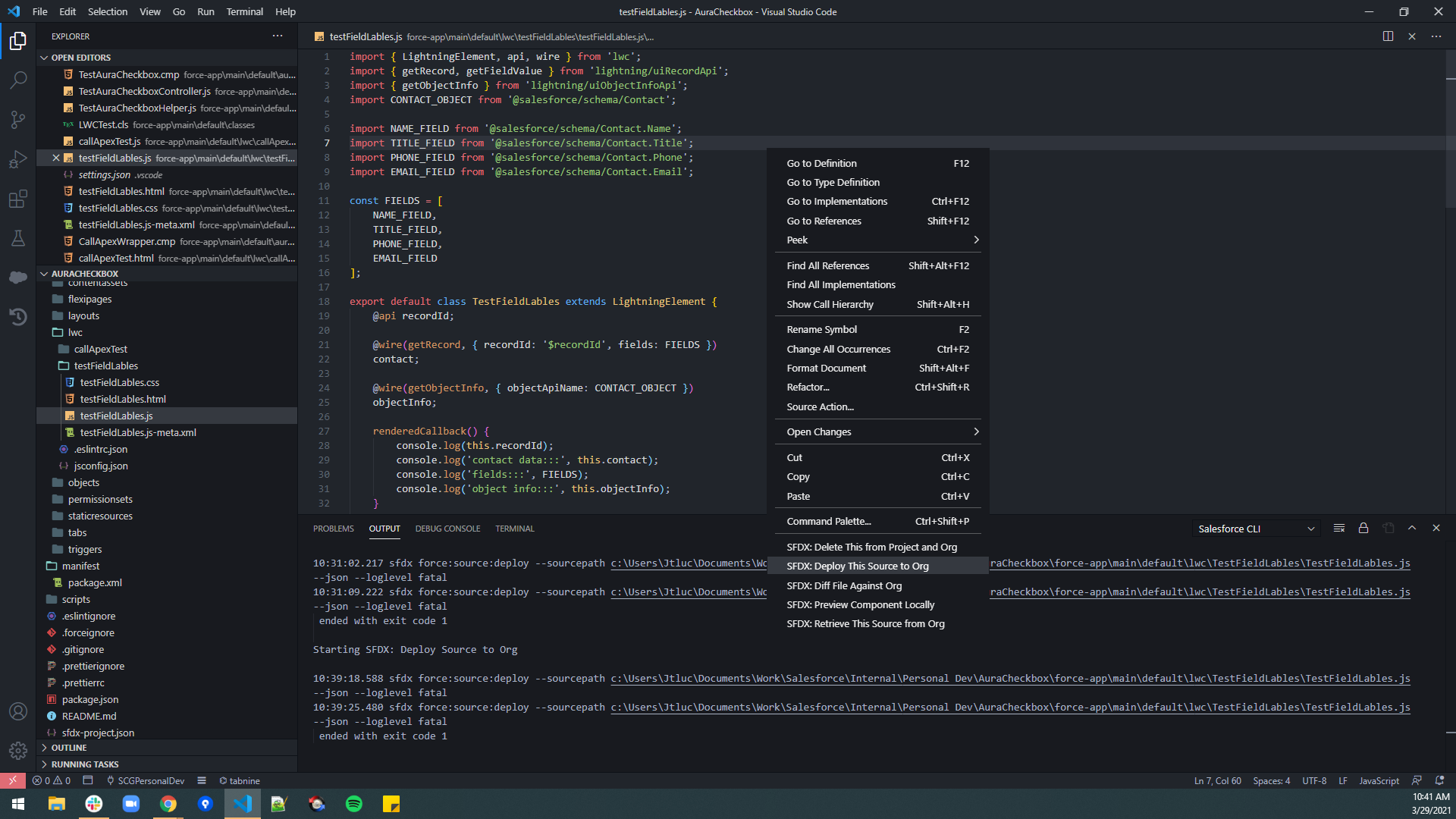Choose SFDX: Deploy This Source to Org
This screenshot has width=1456, height=819.
pos(878,566)
